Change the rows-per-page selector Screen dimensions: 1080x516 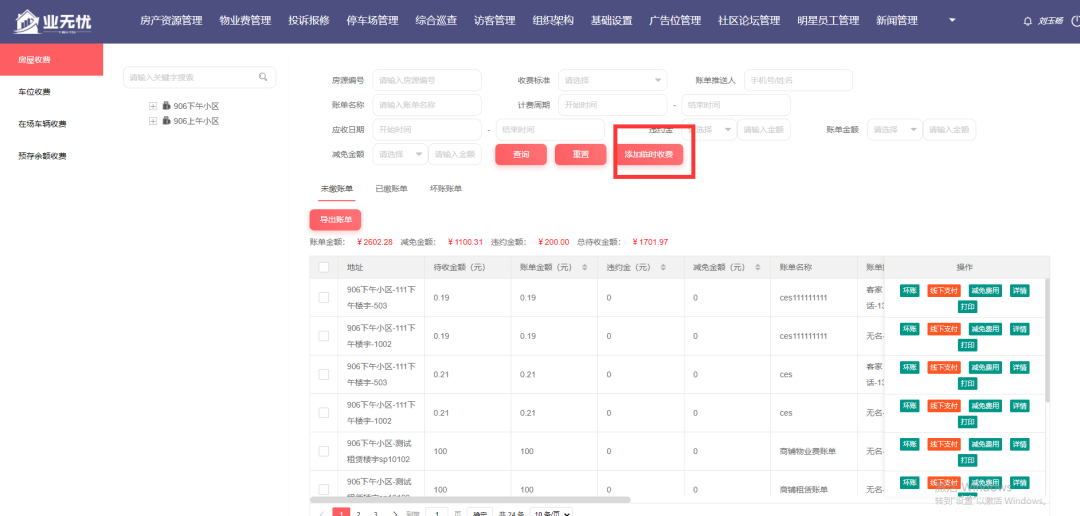tap(552, 513)
